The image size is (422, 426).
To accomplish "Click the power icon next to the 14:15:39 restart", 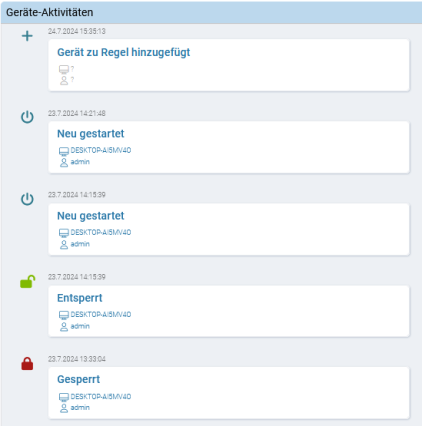I will click(27, 199).
